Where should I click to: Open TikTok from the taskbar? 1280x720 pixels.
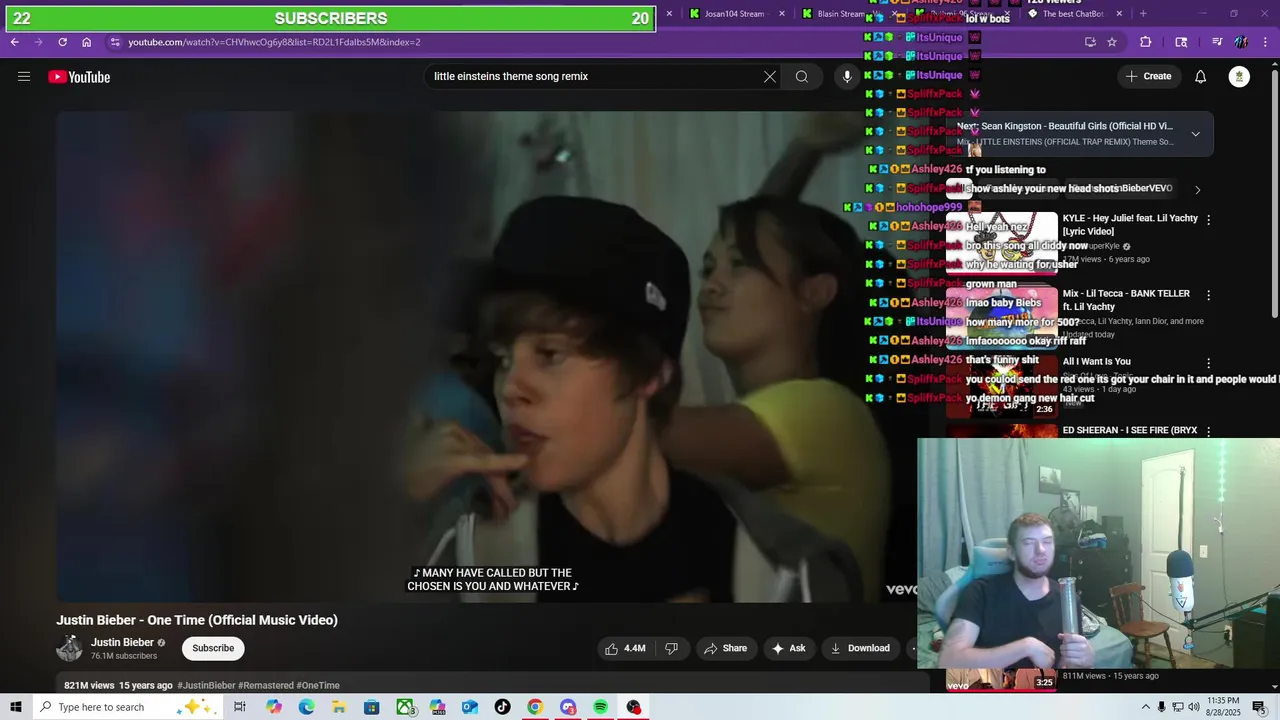(502, 707)
